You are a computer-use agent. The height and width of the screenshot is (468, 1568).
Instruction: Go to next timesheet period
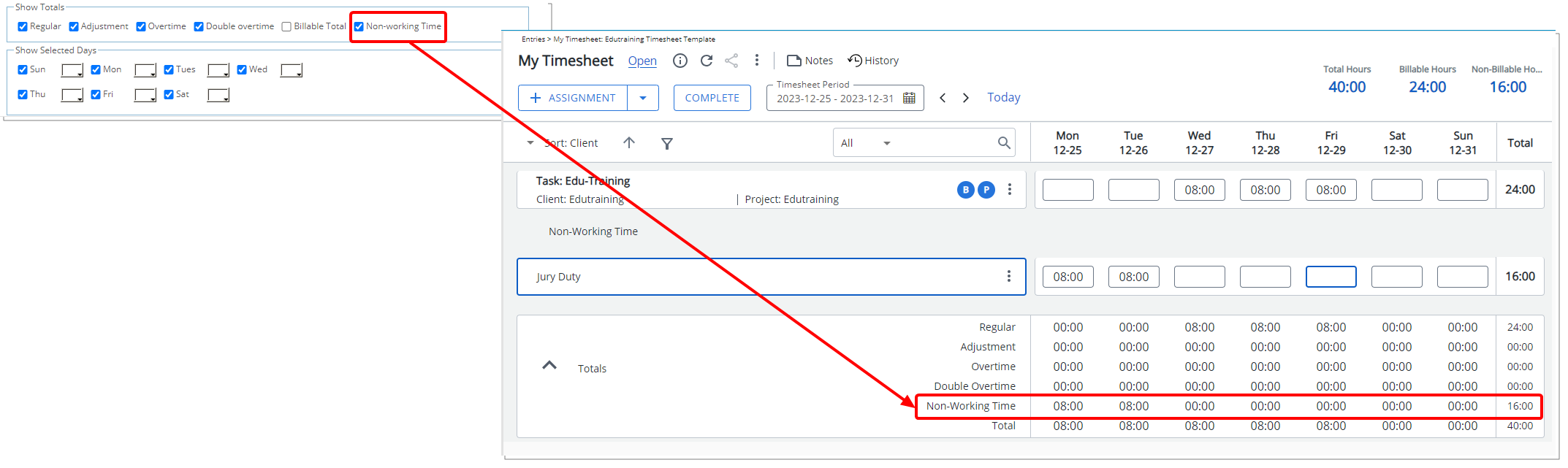pyautogui.click(x=966, y=98)
